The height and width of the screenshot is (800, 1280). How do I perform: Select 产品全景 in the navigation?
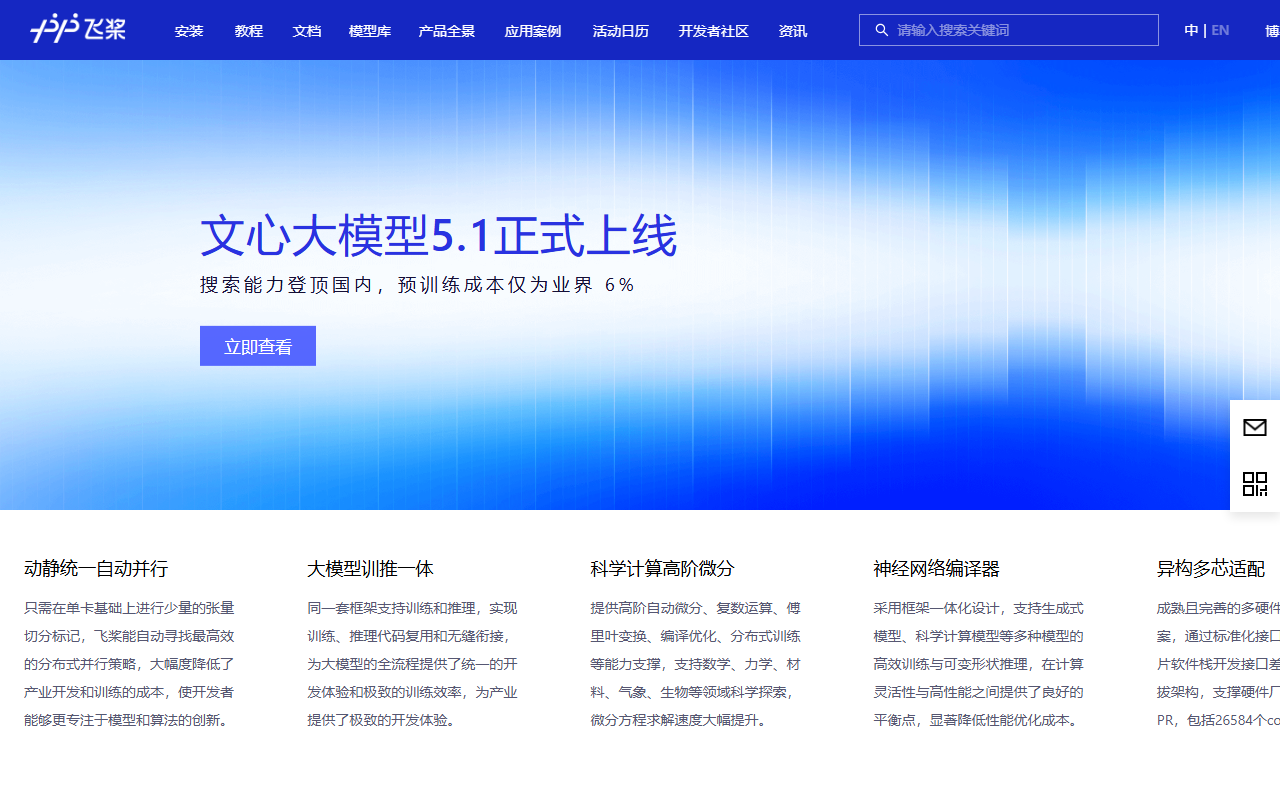pos(447,31)
